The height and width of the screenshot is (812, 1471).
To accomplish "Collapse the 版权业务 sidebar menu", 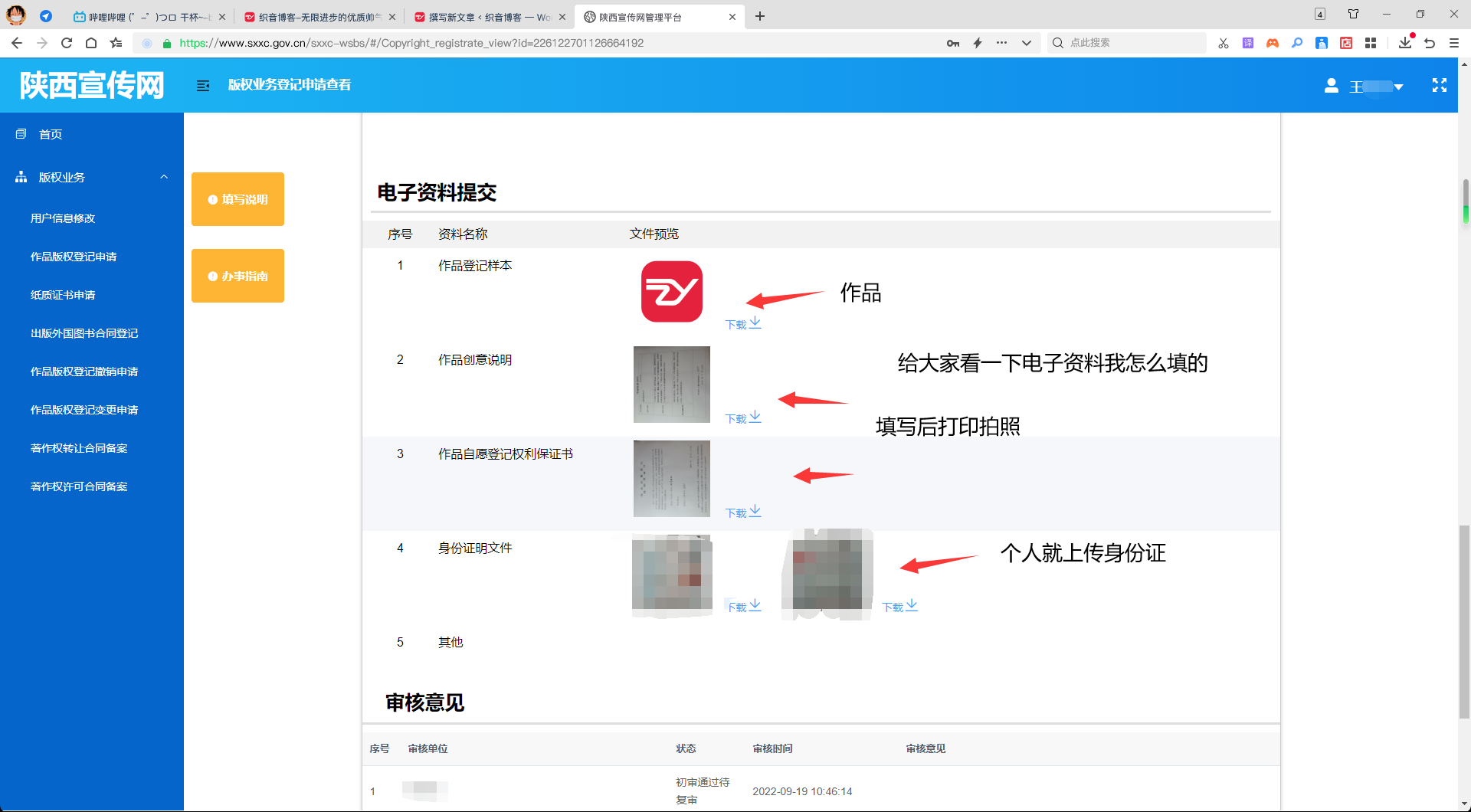I will click(x=164, y=177).
